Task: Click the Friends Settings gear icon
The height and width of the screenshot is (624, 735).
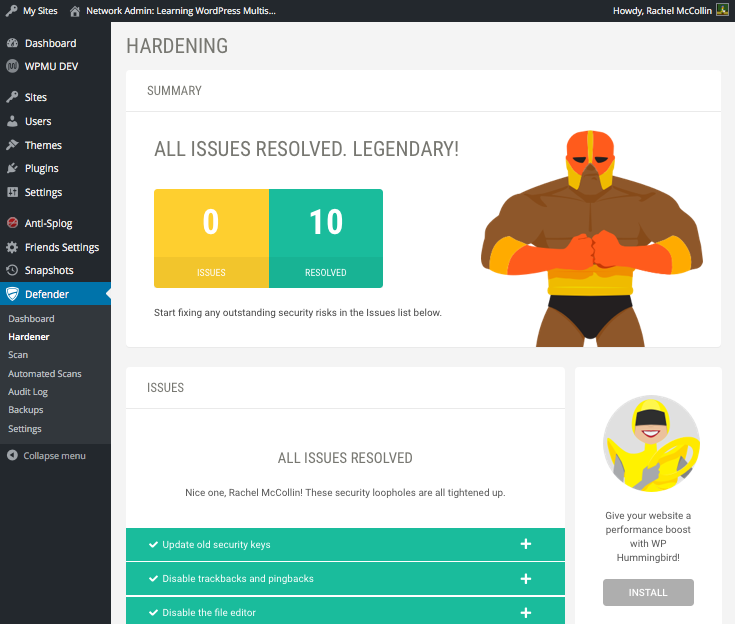Action: click(x=12, y=247)
